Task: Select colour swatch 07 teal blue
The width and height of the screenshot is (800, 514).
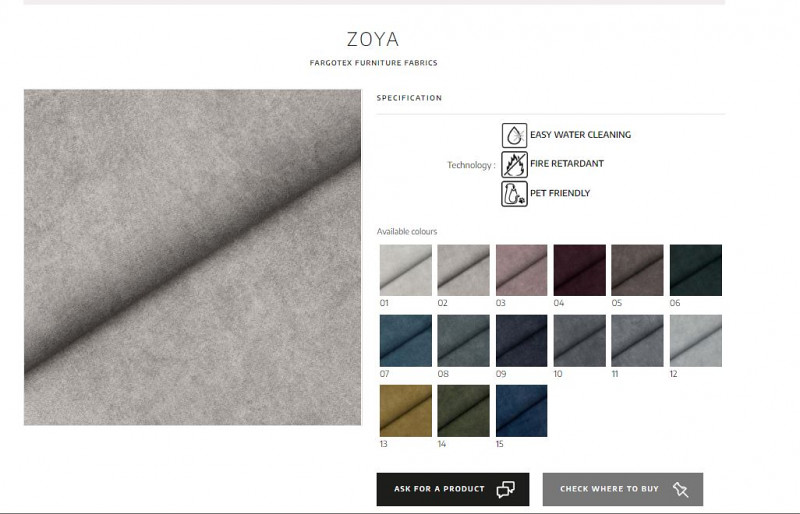Action: [x=406, y=340]
